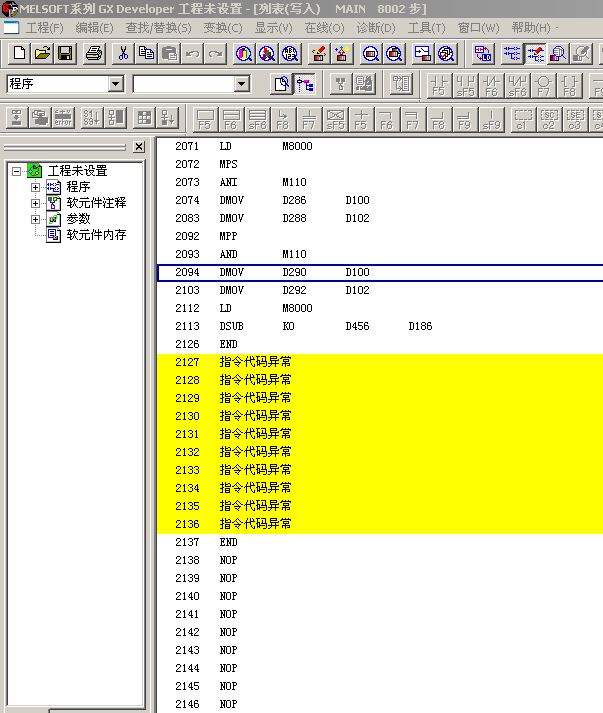Open the 变换(C) menu
Screen dimensions: 603x713
click(223, 28)
